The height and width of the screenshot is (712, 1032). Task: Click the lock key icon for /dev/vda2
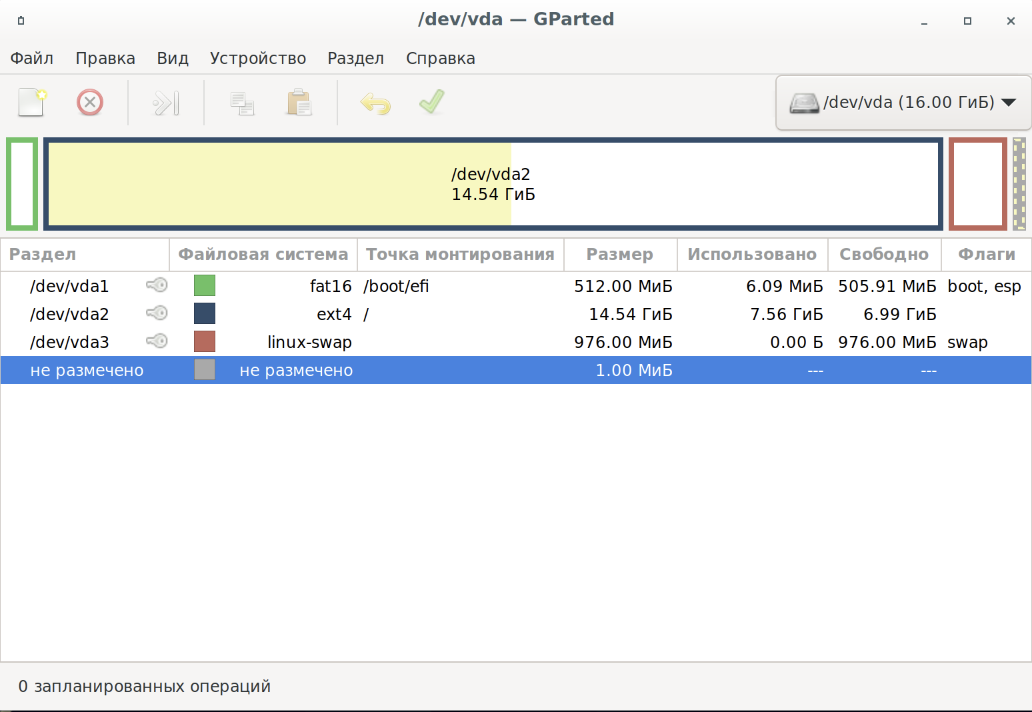(157, 313)
